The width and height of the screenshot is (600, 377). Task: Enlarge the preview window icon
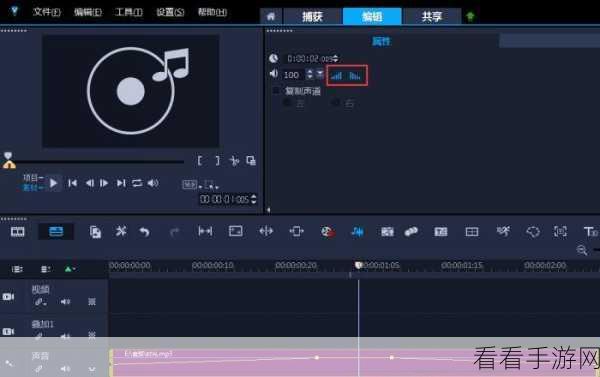(x=251, y=161)
